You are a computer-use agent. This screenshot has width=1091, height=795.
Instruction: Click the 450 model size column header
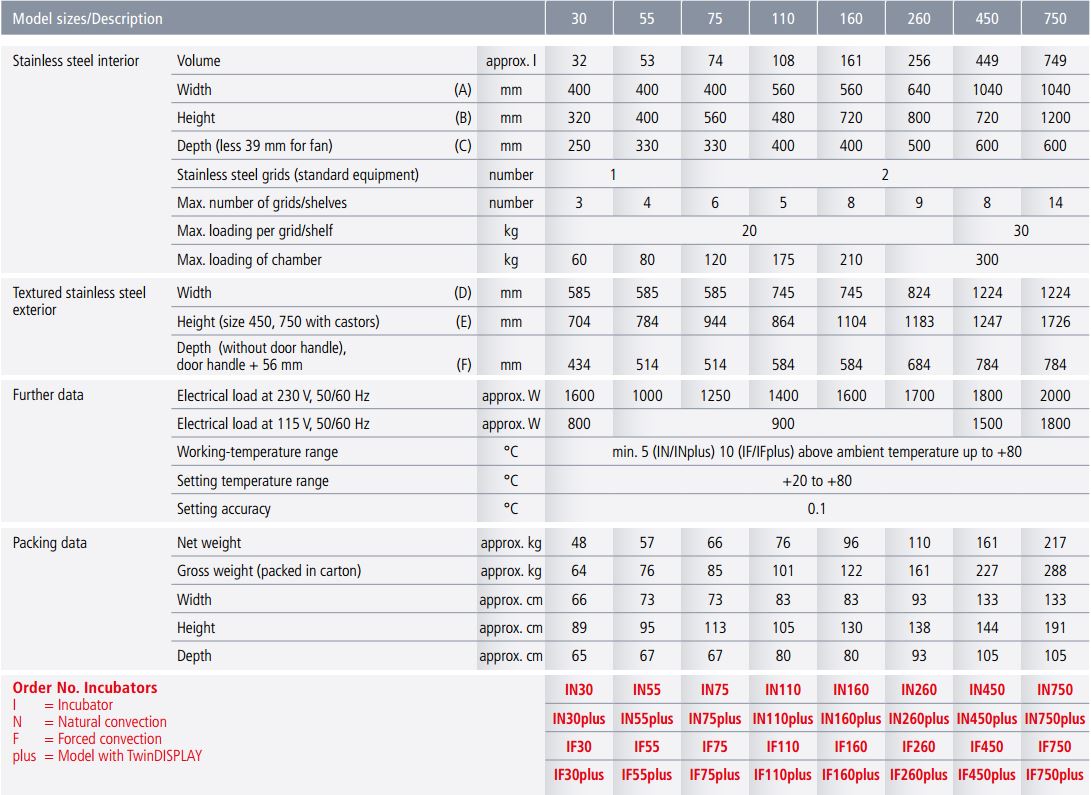point(987,18)
